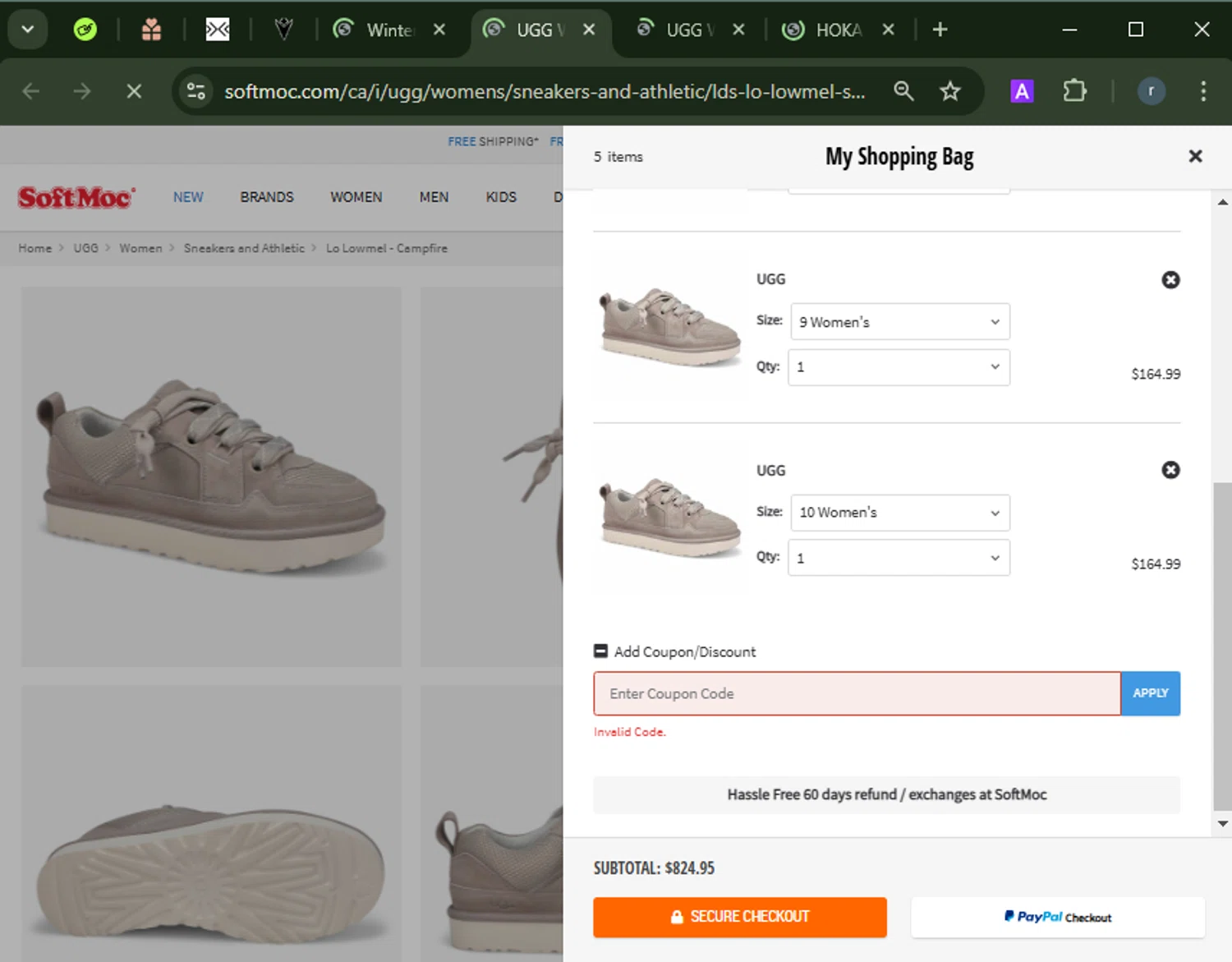Close the active UGG tab
The height and width of the screenshot is (962, 1232).
pyautogui.click(x=589, y=30)
